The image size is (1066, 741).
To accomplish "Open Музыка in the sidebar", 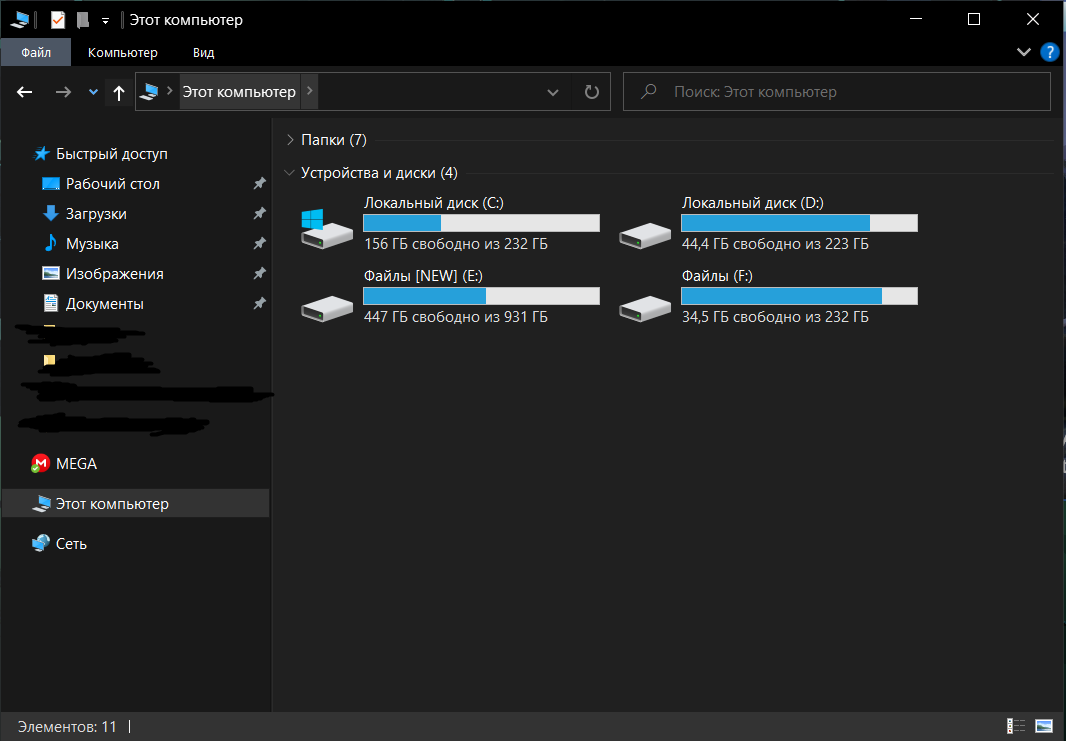I will click(x=92, y=243).
